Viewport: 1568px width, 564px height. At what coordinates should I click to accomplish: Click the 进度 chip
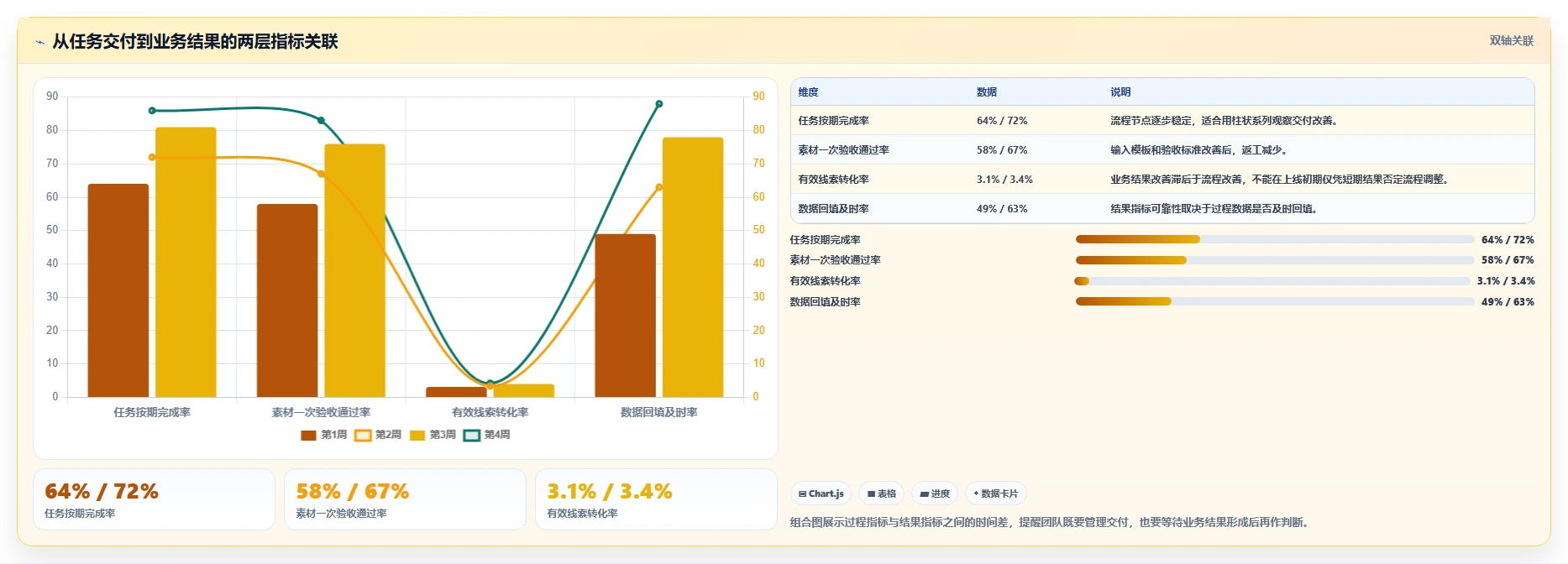935,493
